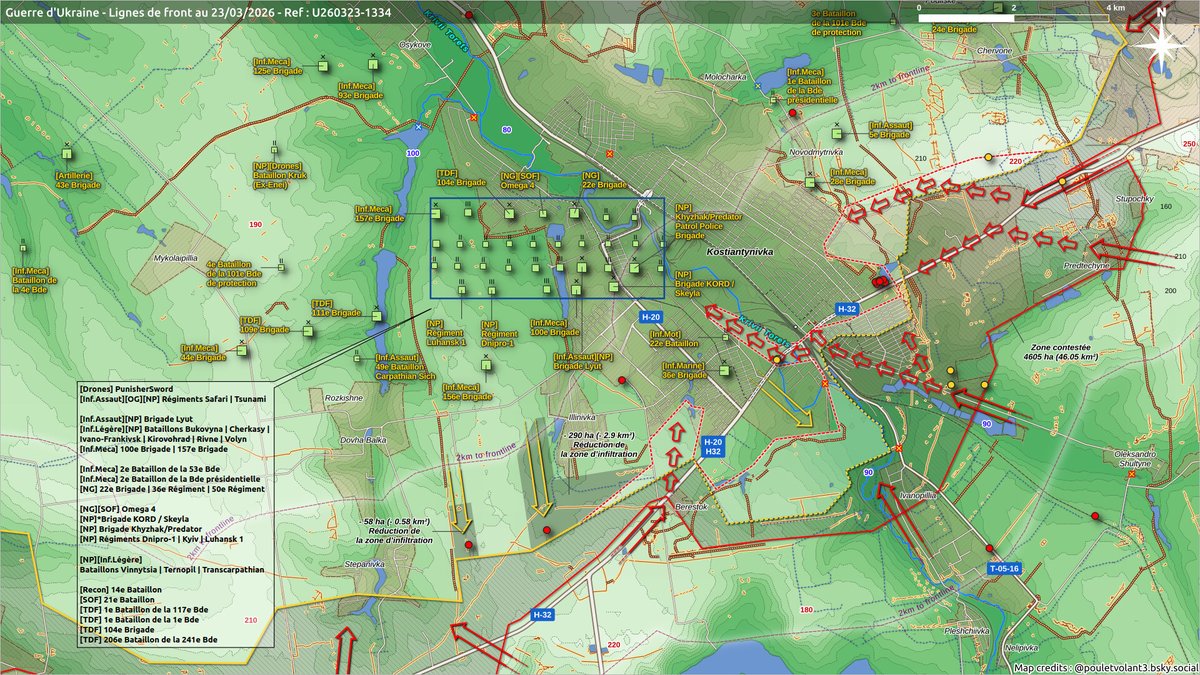Screen dimensions: 1200x675
Task: Click the Ivanopillia village label
Action: (919, 494)
